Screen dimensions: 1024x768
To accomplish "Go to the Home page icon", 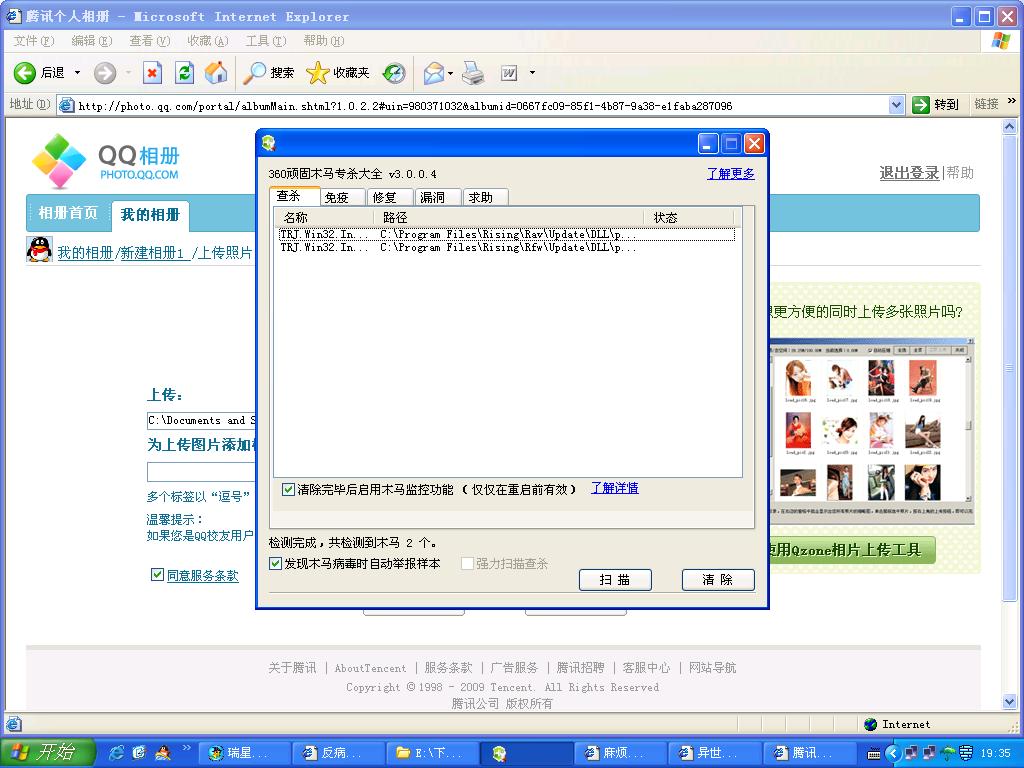I will 216,72.
